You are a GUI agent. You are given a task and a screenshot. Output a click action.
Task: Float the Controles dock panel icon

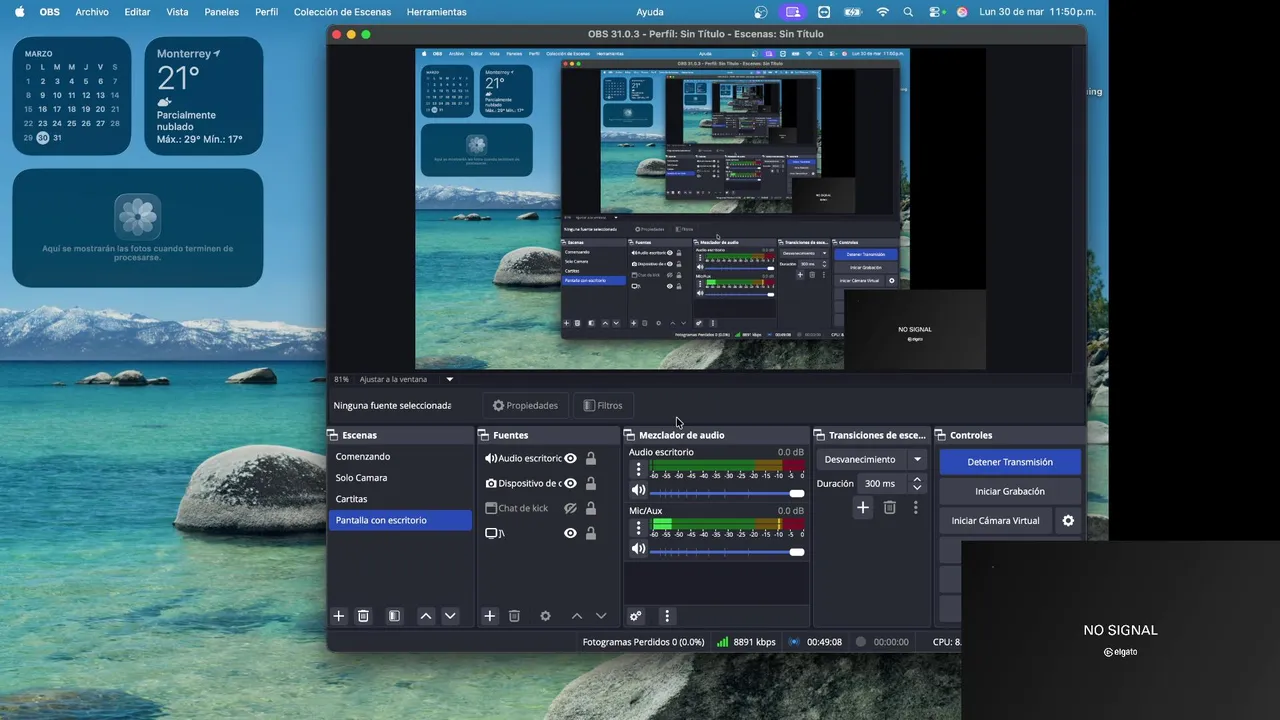pyautogui.click(x=940, y=435)
